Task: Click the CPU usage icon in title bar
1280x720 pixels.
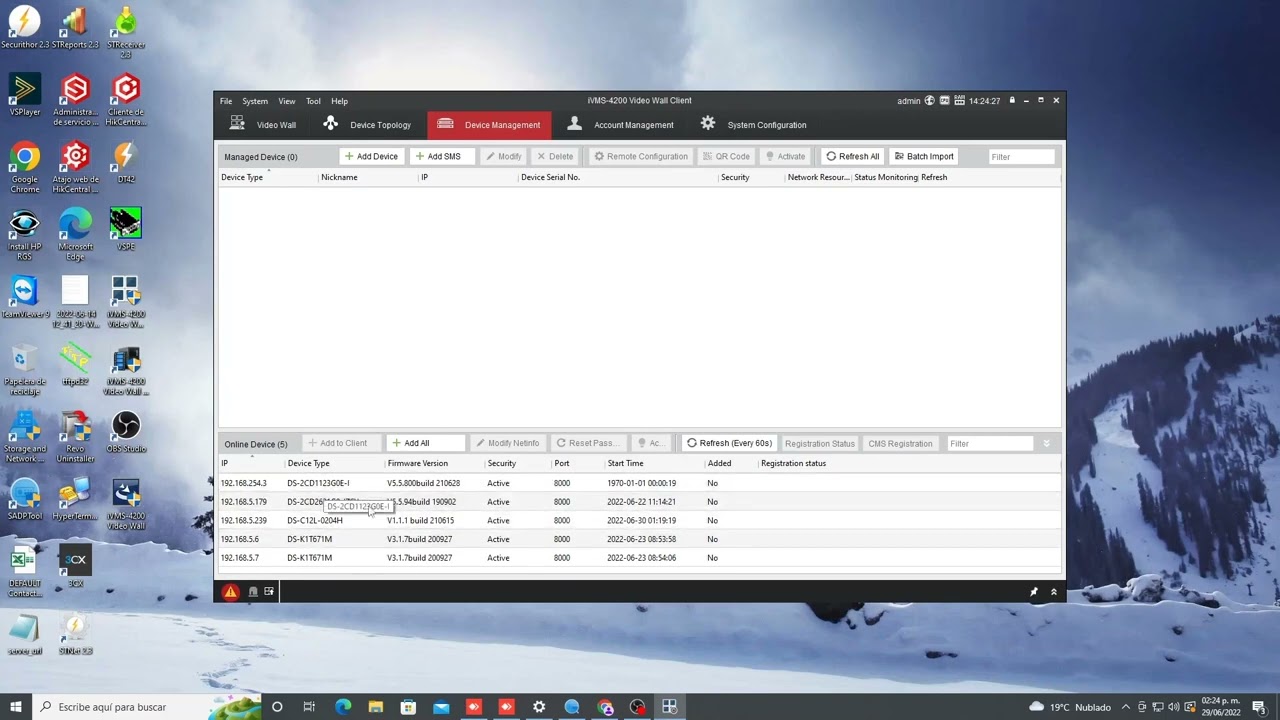Action: click(944, 101)
